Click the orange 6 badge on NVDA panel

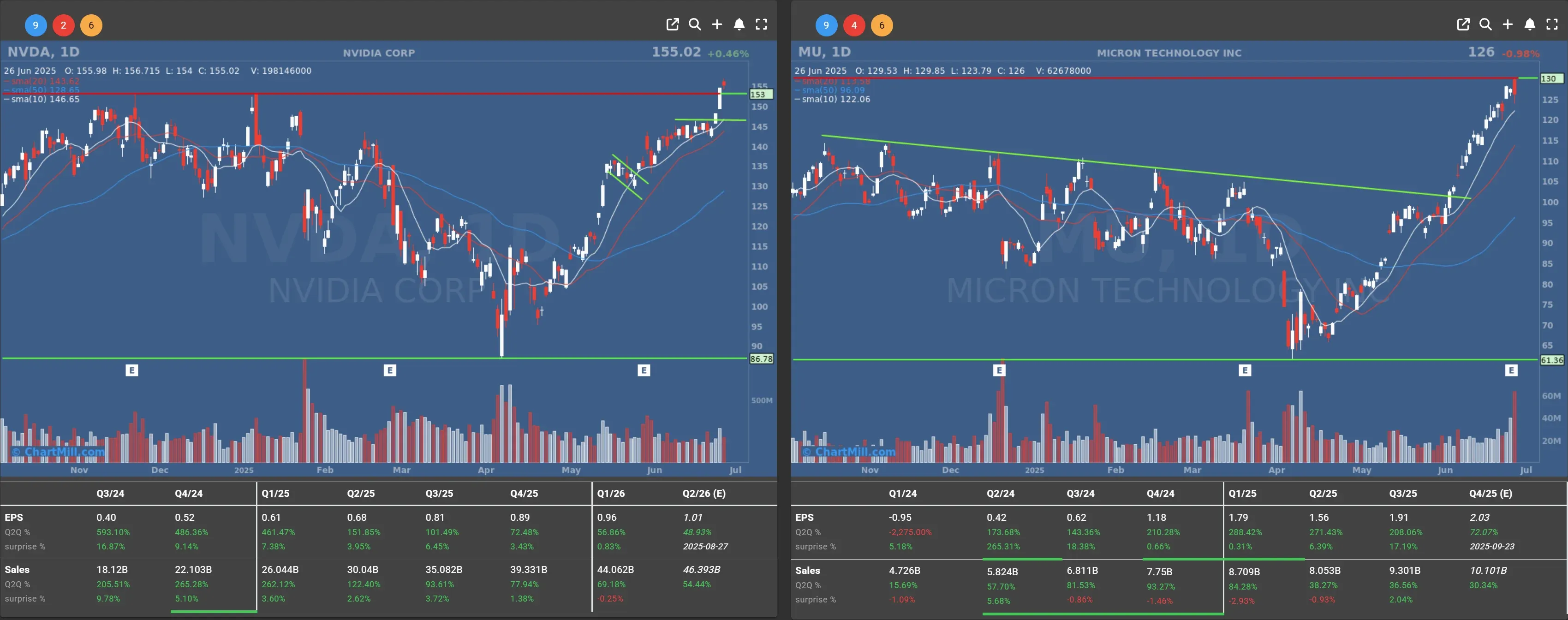coord(91,25)
